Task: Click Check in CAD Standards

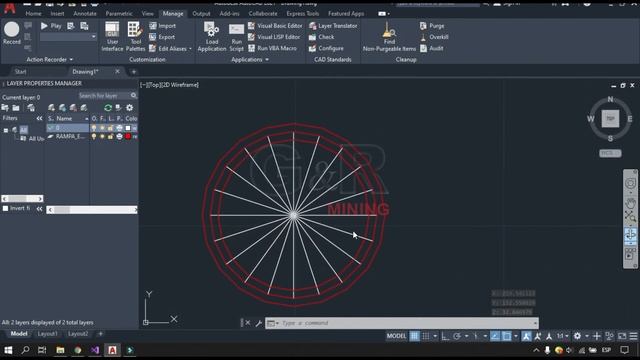Action: 322,37
